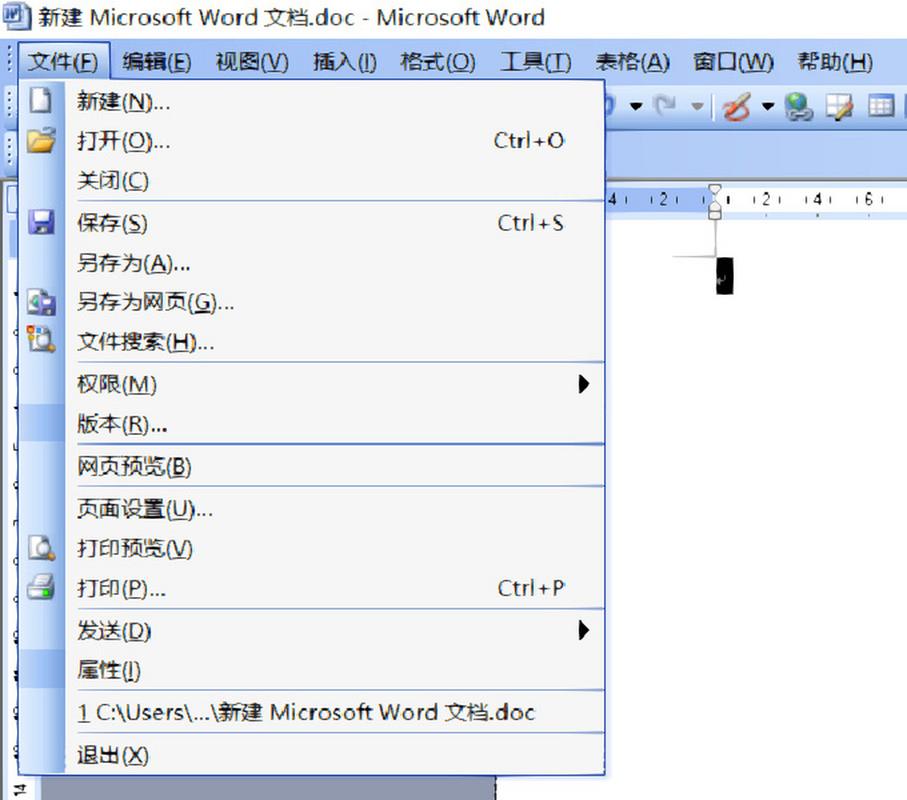Click the hanging indent marker on ruler
Viewport: 907px width, 800px height.
tap(715, 204)
